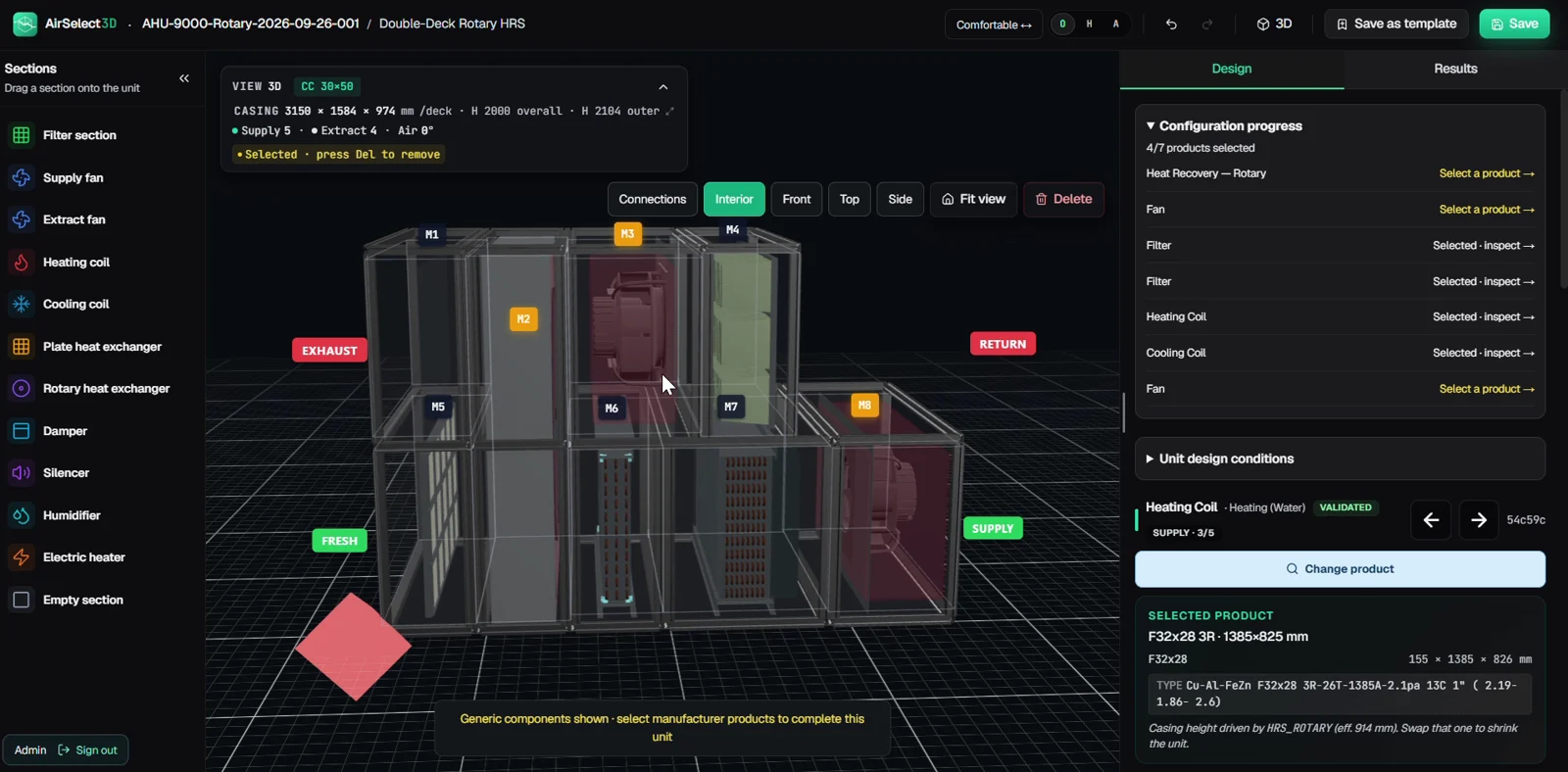Image resolution: width=1568 pixels, height=772 pixels.
Task: Pick the Humidifier icon
Action: (22, 515)
